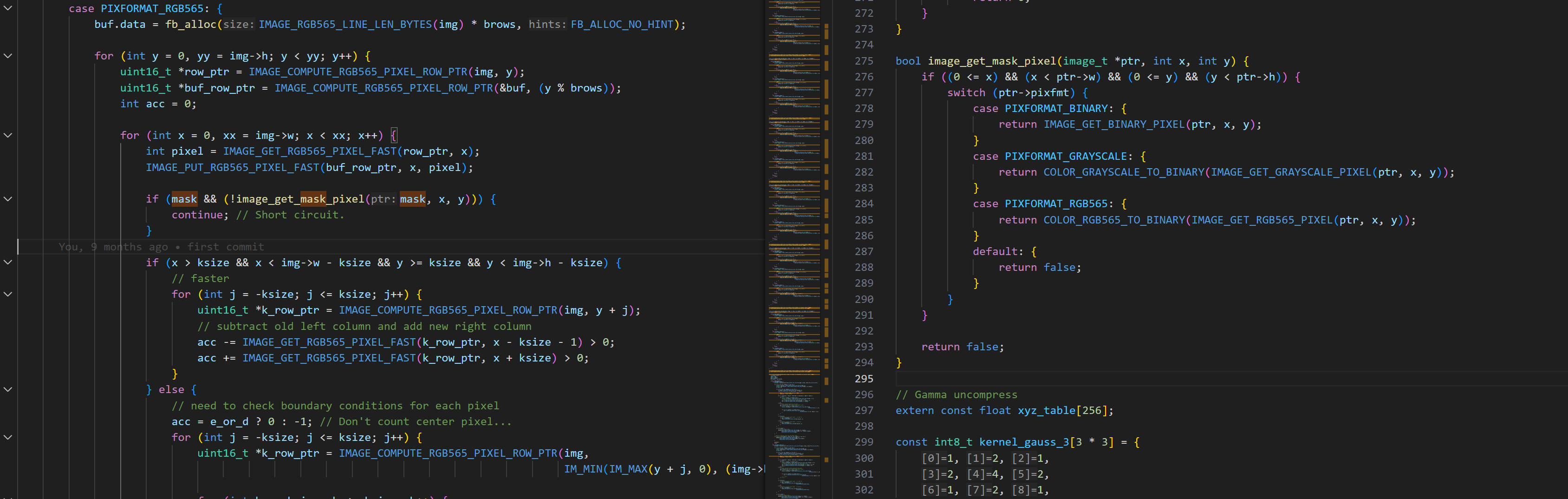Click the 'size:' inlay hint in fb_alloc
The height and width of the screenshot is (499, 1568).
point(239,24)
